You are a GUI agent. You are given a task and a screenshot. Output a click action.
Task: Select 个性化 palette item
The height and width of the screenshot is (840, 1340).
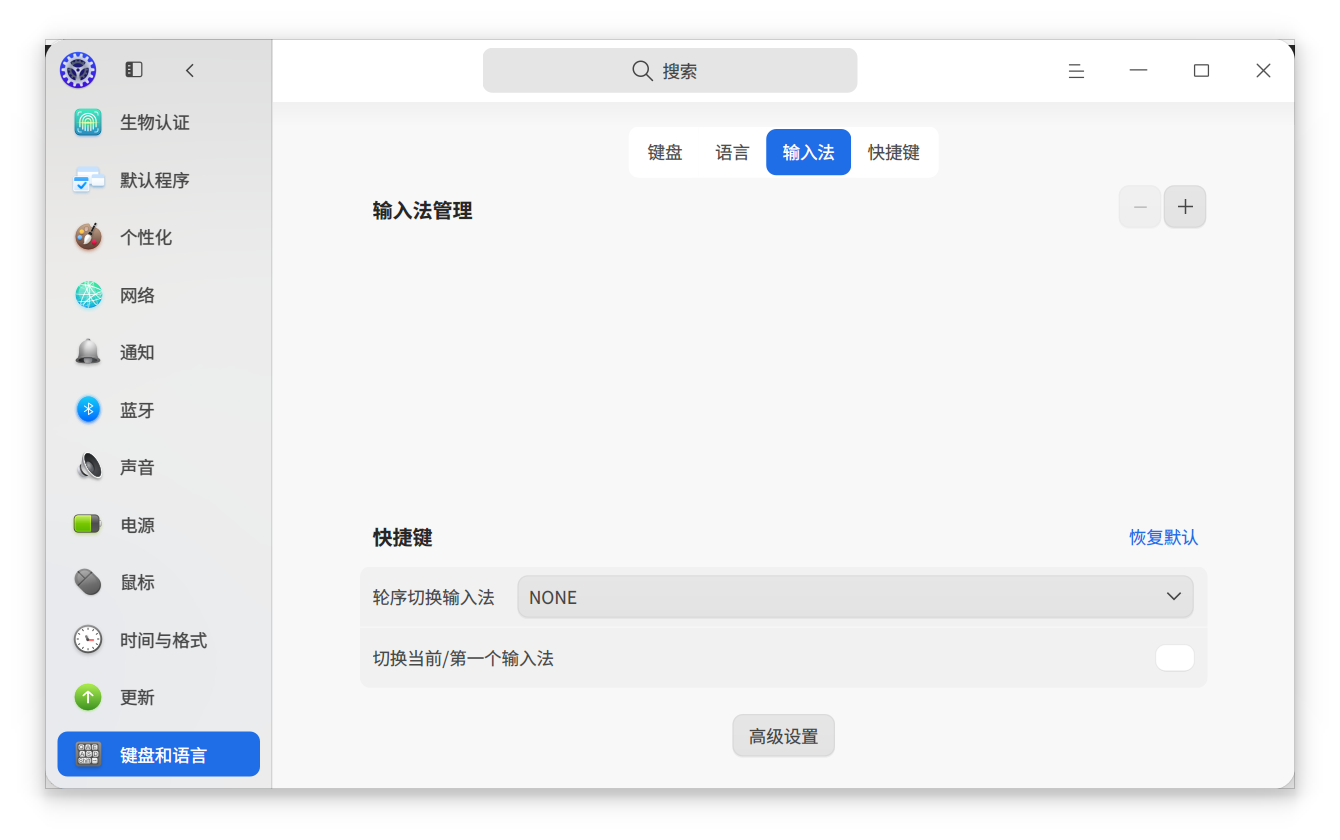pyautogui.click(x=159, y=238)
